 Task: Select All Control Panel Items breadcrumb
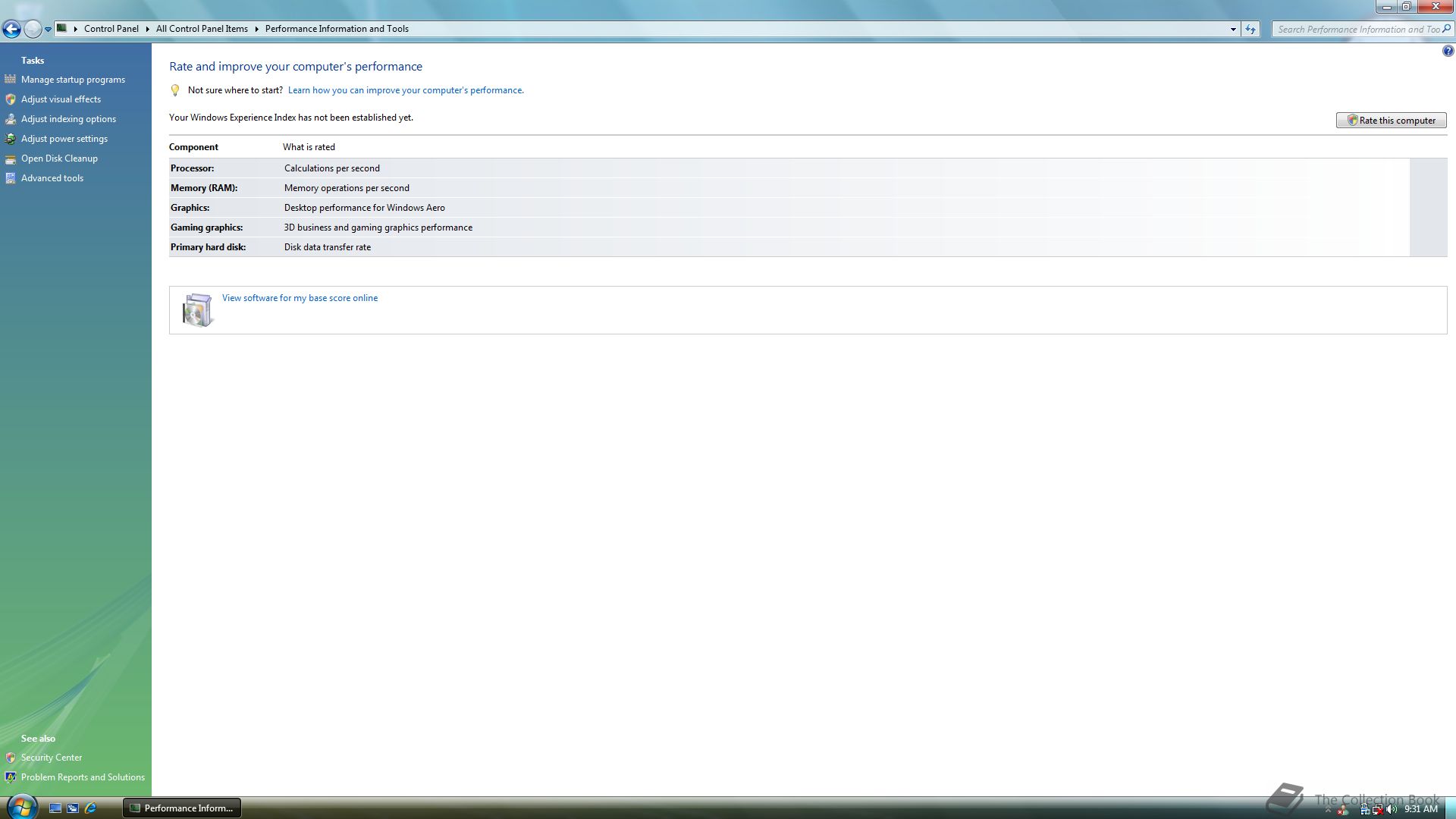click(x=202, y=29)
